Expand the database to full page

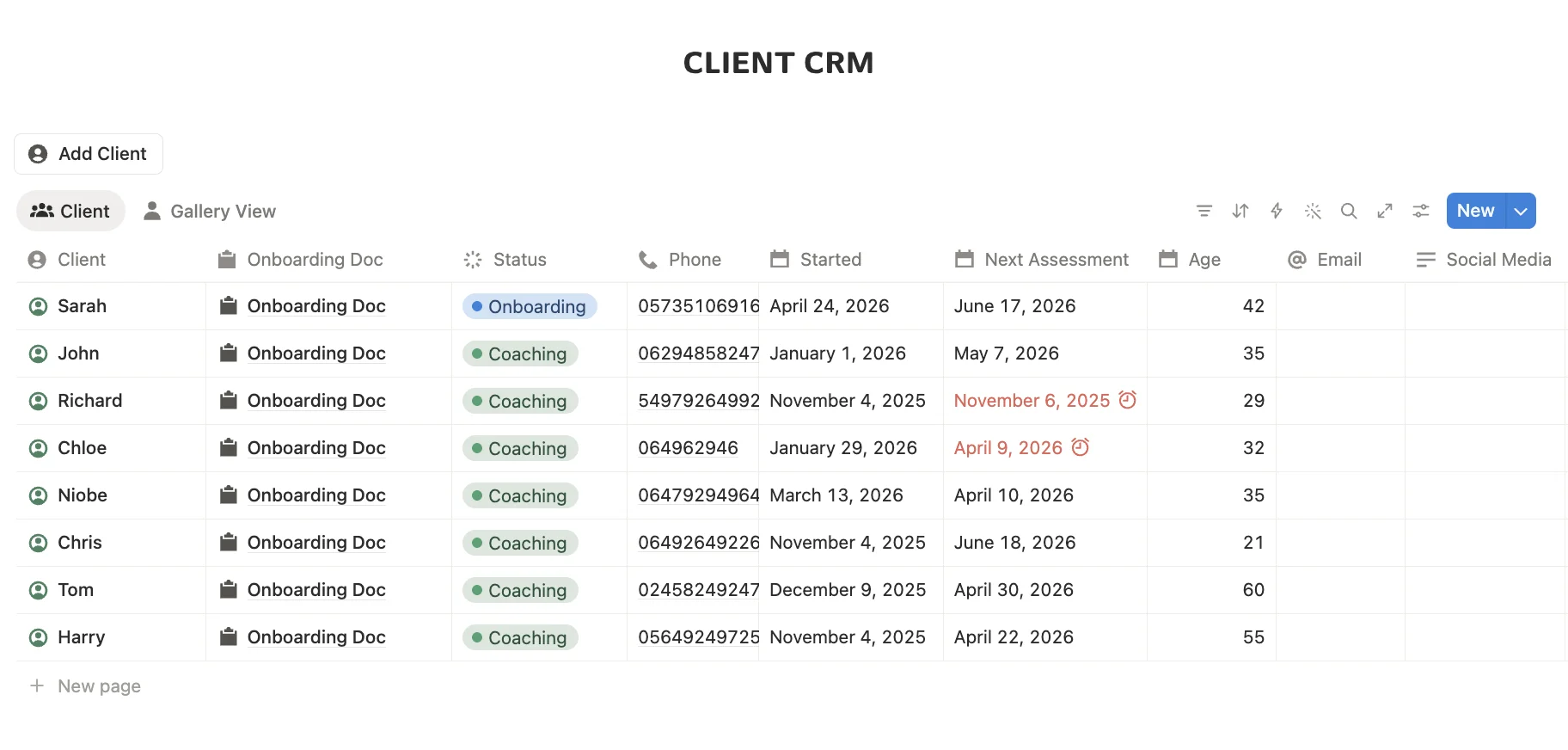1385,211
